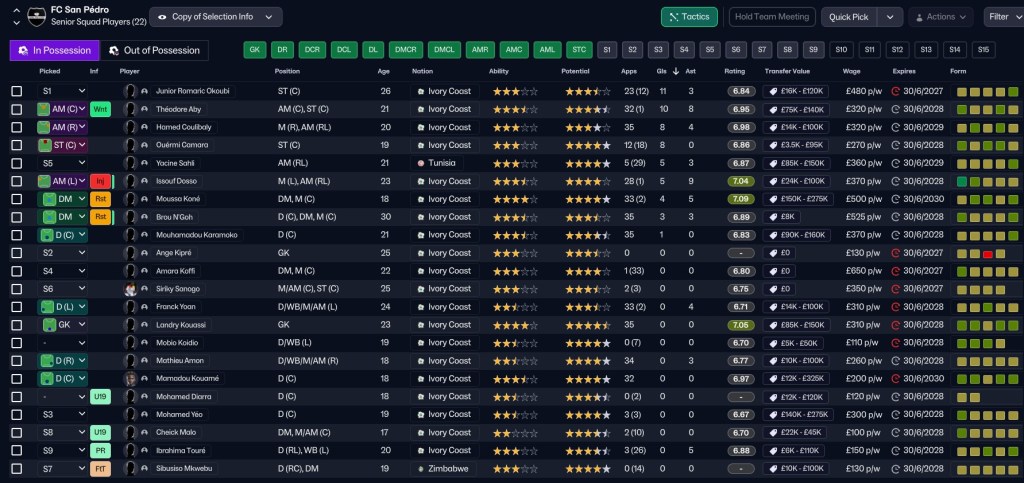The image size is (1024, 483).
Task: Tick the checkbox for Landry Kouassi's row
Action: click(x=16, y=324)
